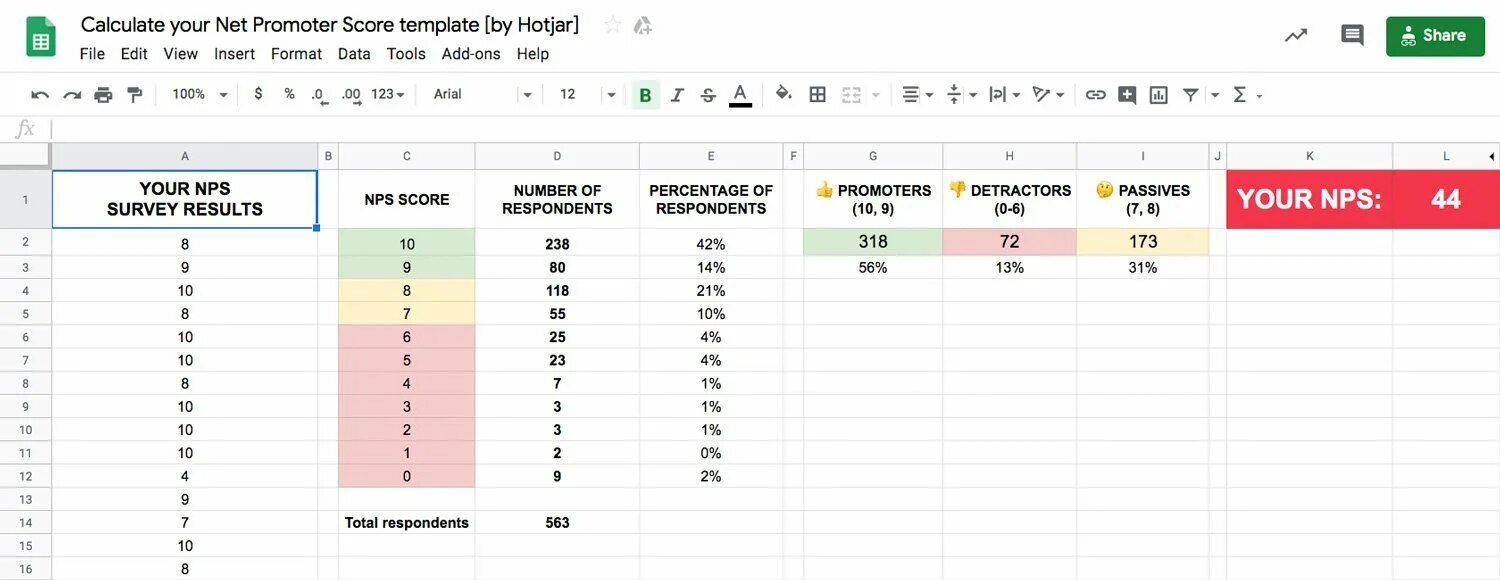Screen dimensions: 1500x580
Task: Toggle italic formatting
Action: [x=677, y=95]
